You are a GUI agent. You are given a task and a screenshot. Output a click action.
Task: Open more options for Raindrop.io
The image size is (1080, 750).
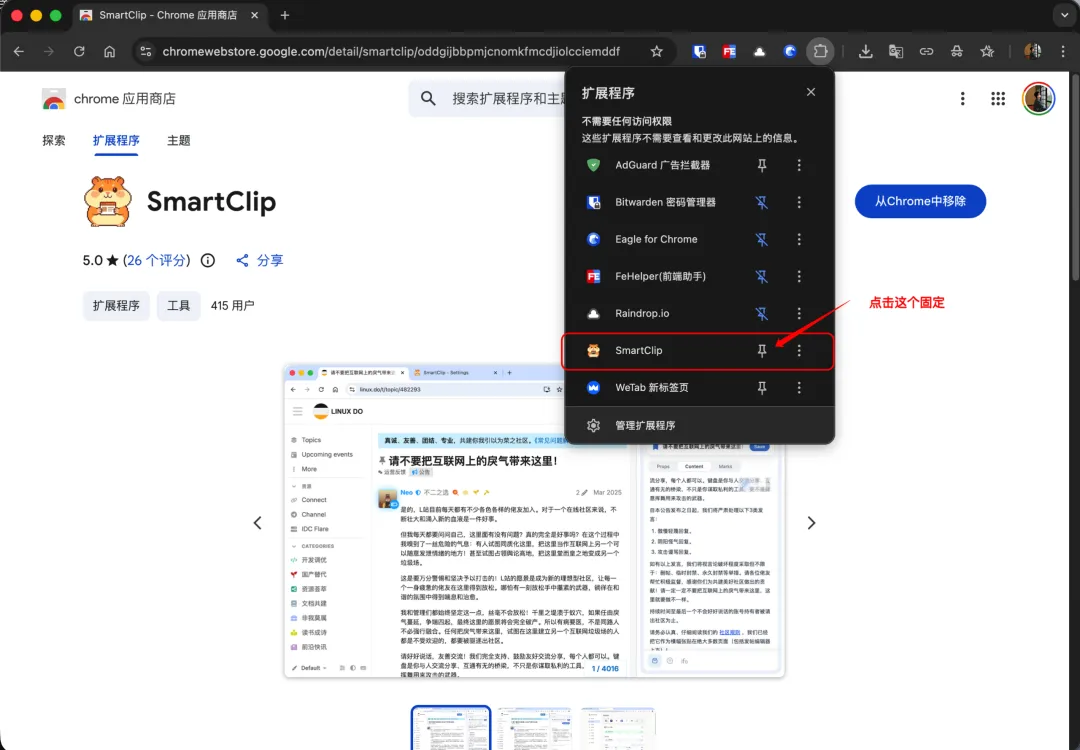pyautogui.click(x=799, y=313)
